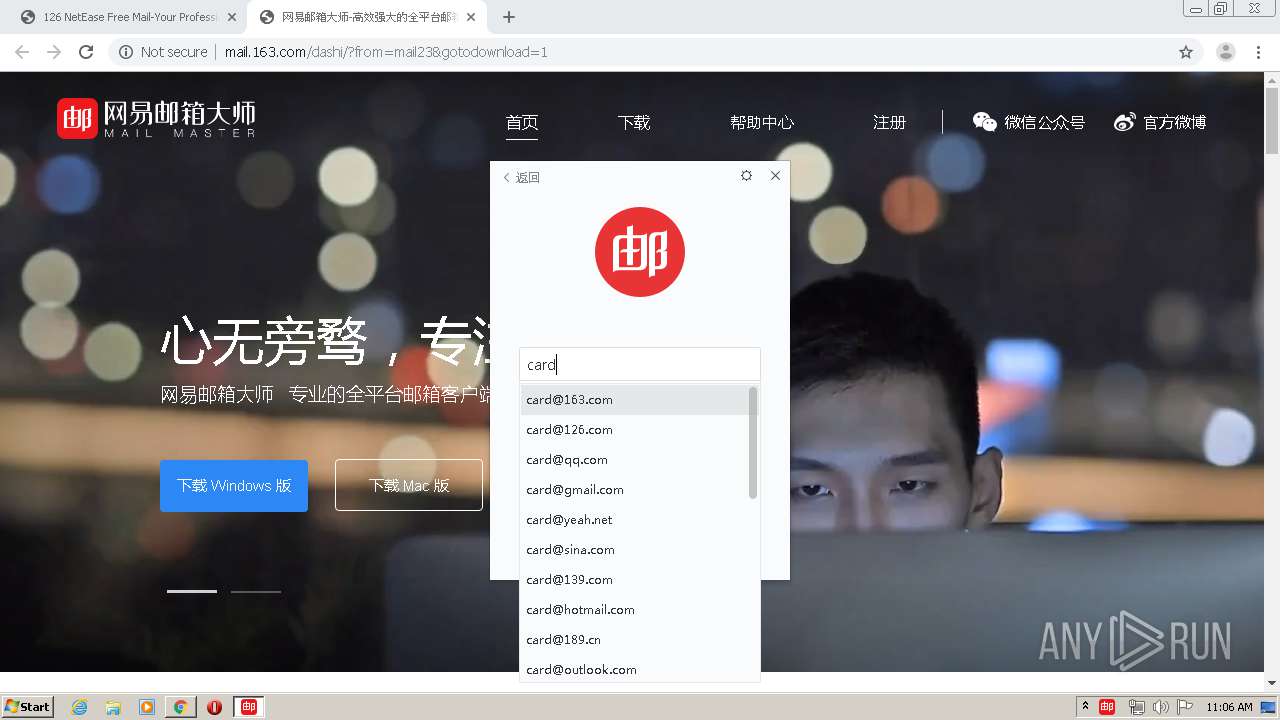Image resolution: width=1280 pixels, height=720 pixels.
Task: Click the WeChat icon in header
Action: (x=985, y=122)
